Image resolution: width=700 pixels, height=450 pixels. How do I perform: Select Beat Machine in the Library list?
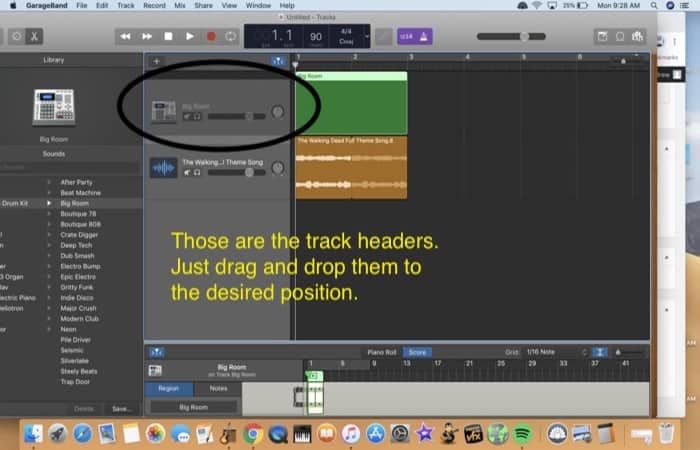click(x=80, y=193)
